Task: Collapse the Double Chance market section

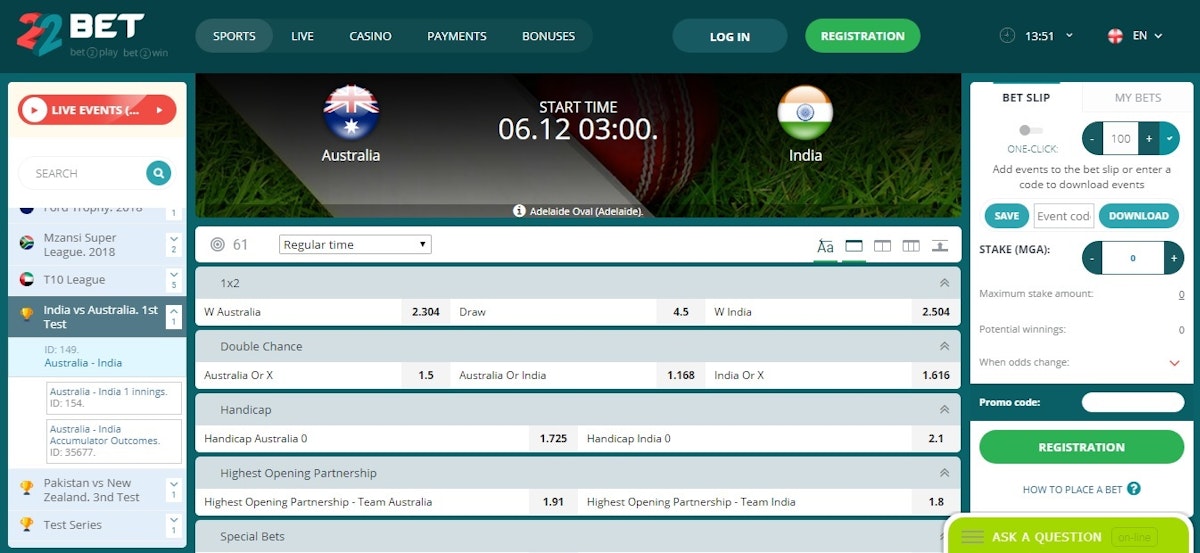Action: (x=943, y=346)
